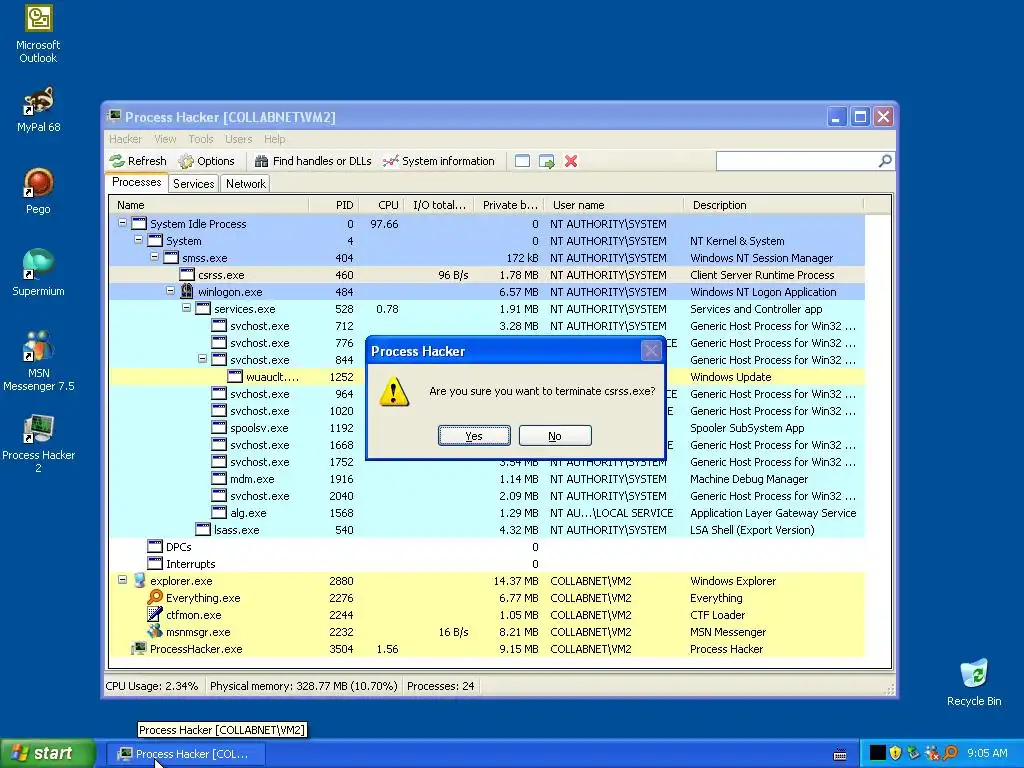
Task: Open Process Hacker 2 desktop shortcut
Action: coord(39,443)
